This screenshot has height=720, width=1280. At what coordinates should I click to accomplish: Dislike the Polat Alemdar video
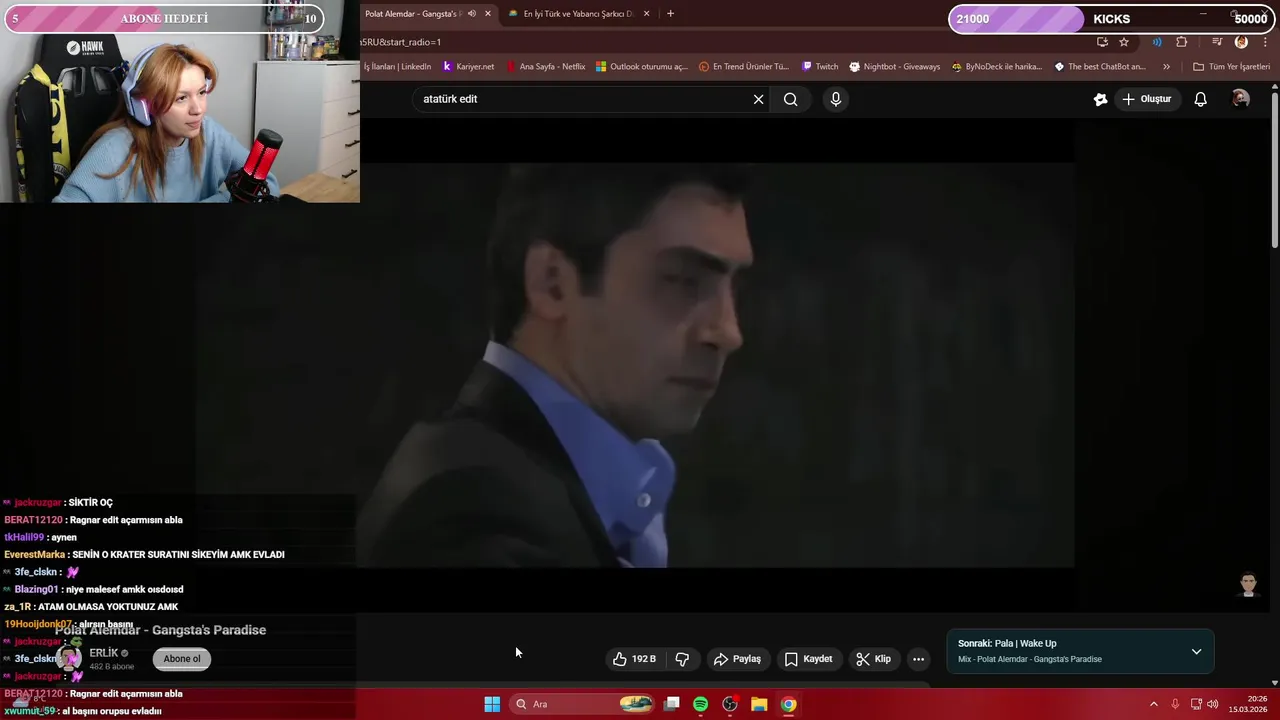pyautogui.click(x=682, y=659)
